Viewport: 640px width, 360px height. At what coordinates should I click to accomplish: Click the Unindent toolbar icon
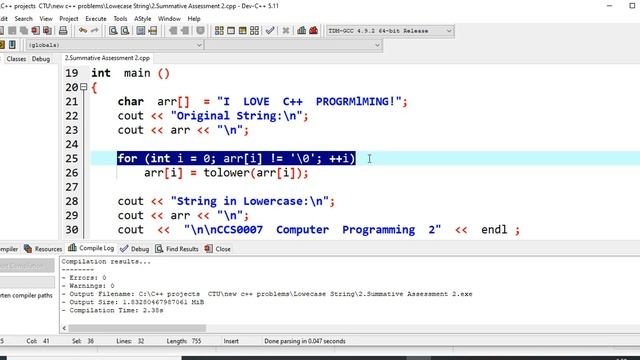173,31
